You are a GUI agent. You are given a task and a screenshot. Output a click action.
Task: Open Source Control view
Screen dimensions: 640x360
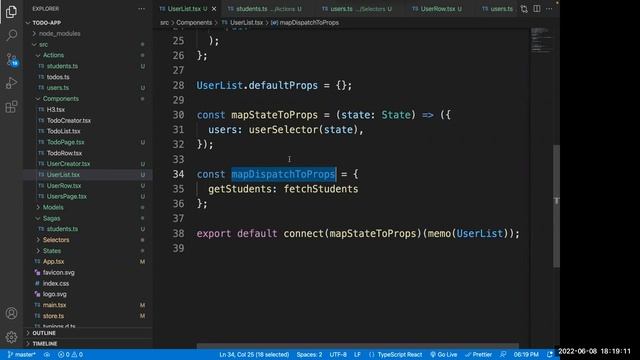click(11, 60)
